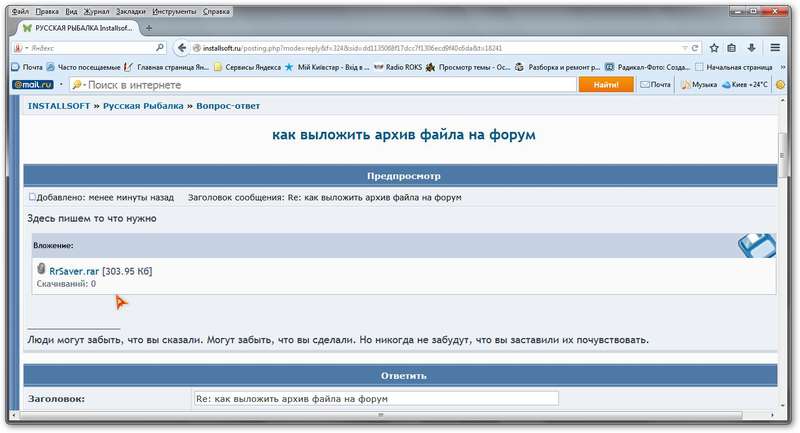Go to Вопрос-ответ breadcrumb link
Image resolution: width=800 pixels, height=433 pixels.
coord(228,106)
